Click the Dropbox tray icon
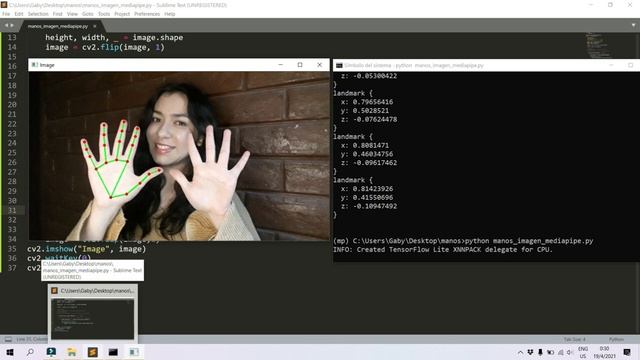 pyautogui.click(x=530, y=352)
